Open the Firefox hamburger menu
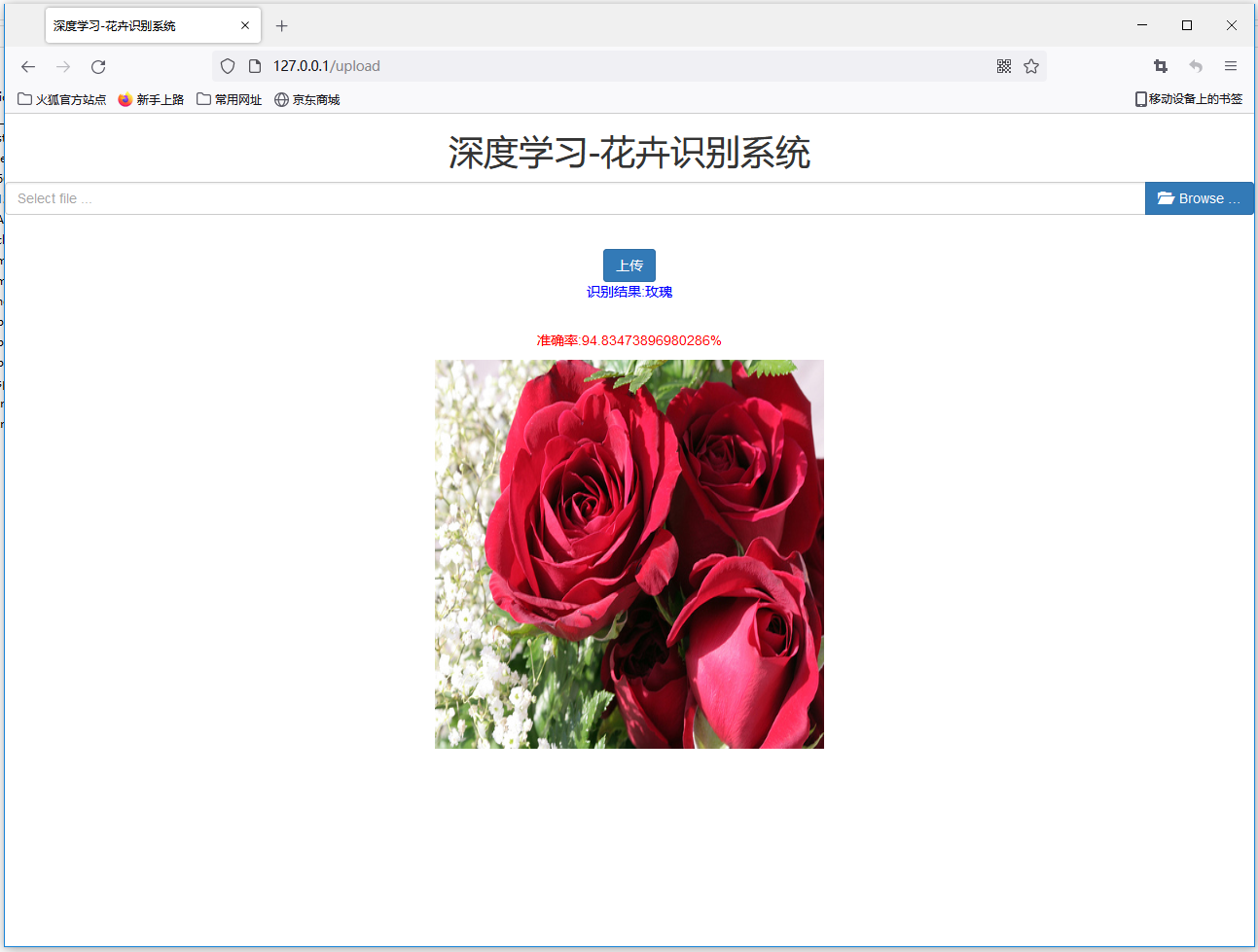The height and width of the screenshot is (952, 1258). click(1231, 66)
